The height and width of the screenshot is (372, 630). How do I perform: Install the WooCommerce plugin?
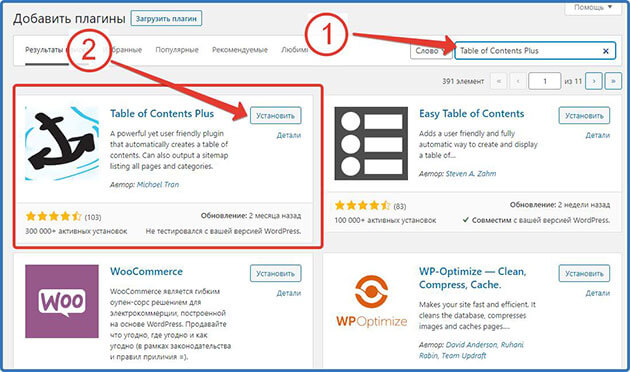[276, 273]
